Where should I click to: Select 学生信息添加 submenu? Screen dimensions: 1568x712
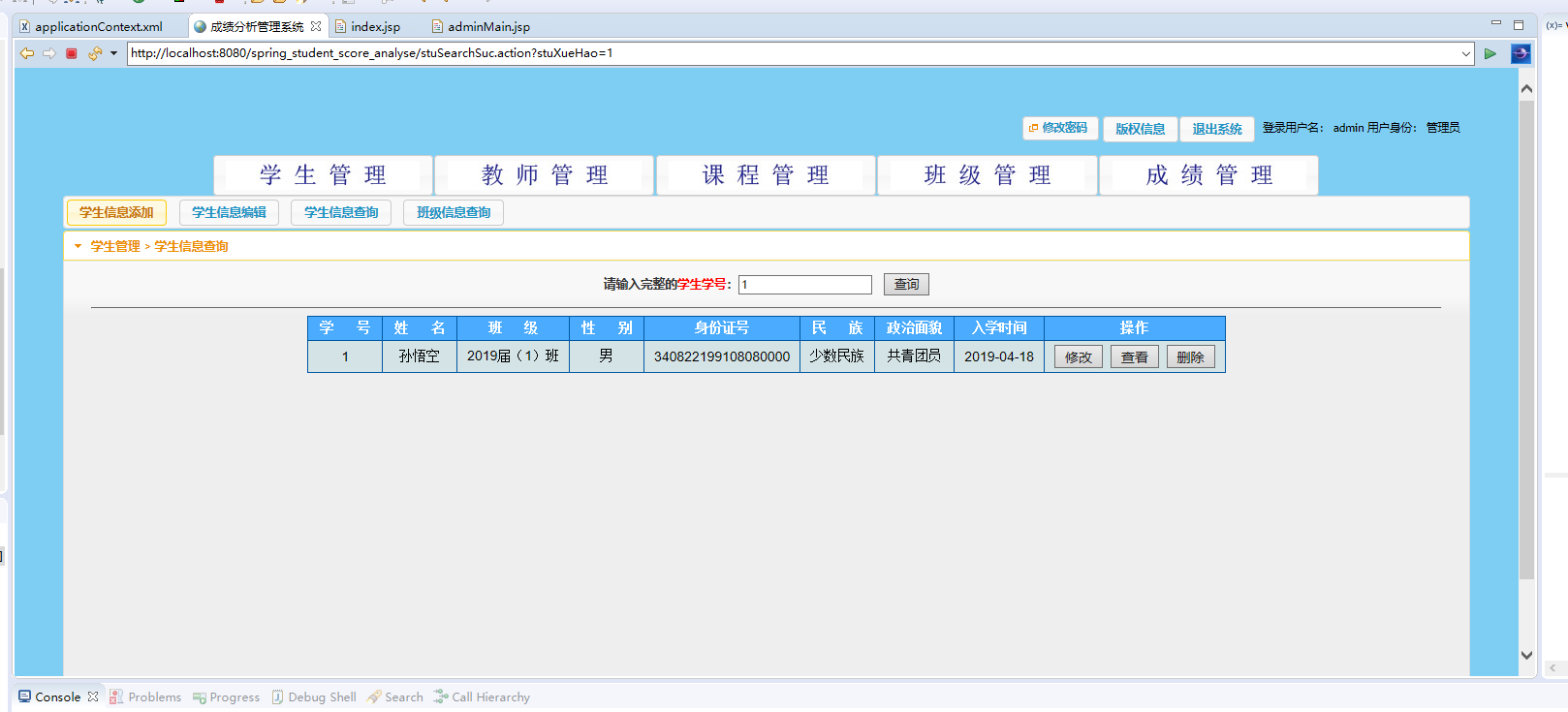tap(116, 212)
